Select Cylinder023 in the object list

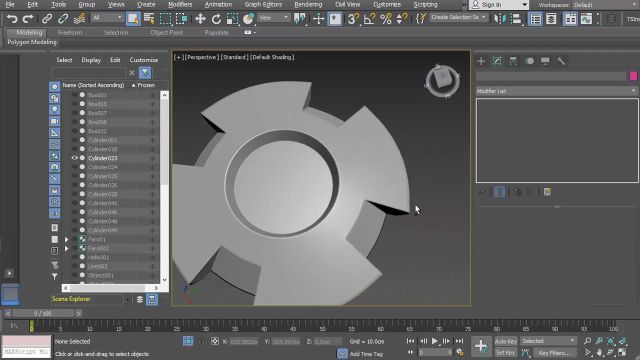click(102, 158)
